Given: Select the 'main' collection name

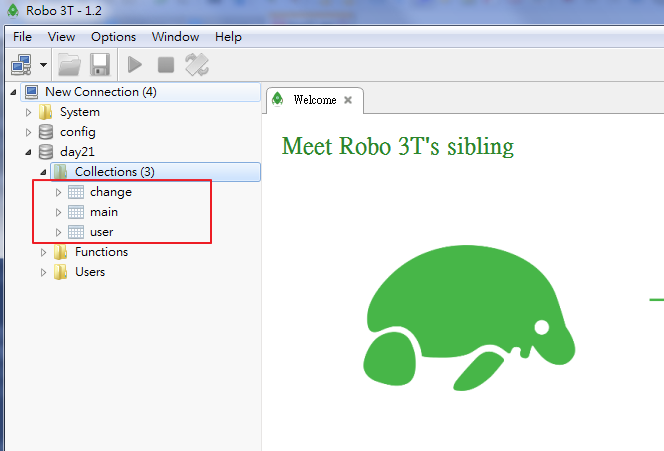Looking at the screenshot, I should [104, 212].
